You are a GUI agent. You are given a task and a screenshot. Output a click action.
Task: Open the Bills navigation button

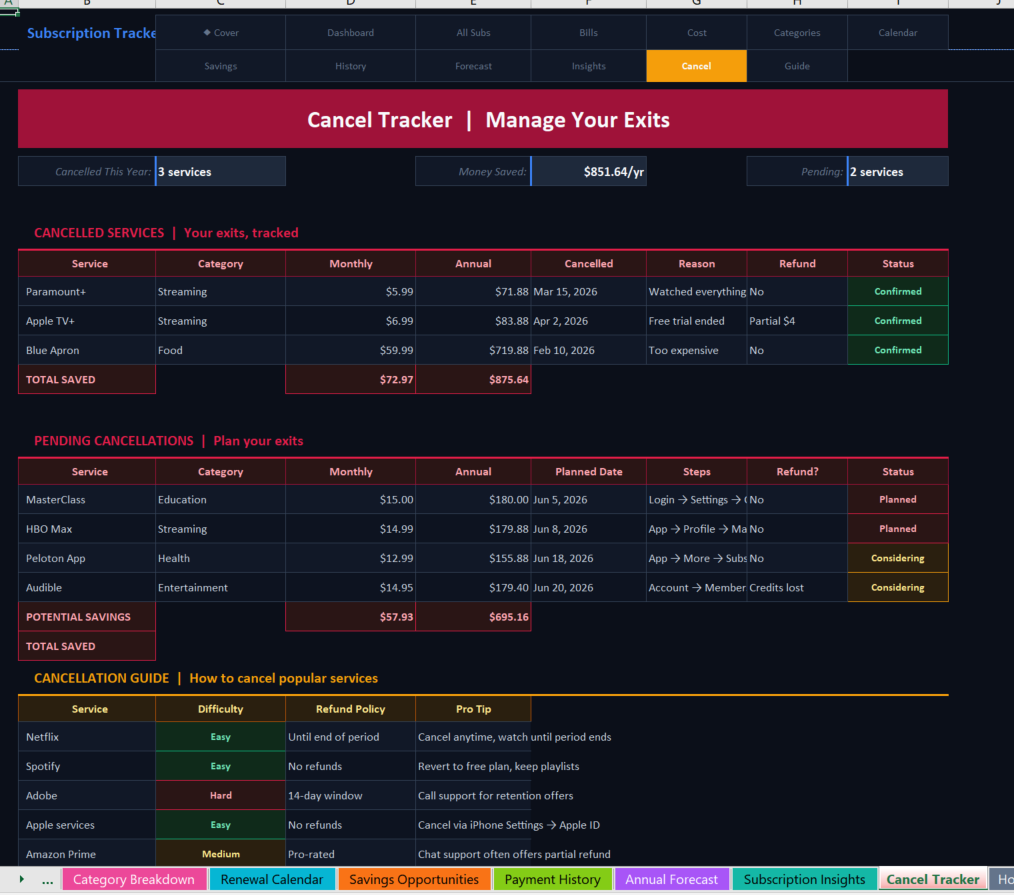[588, 32]
